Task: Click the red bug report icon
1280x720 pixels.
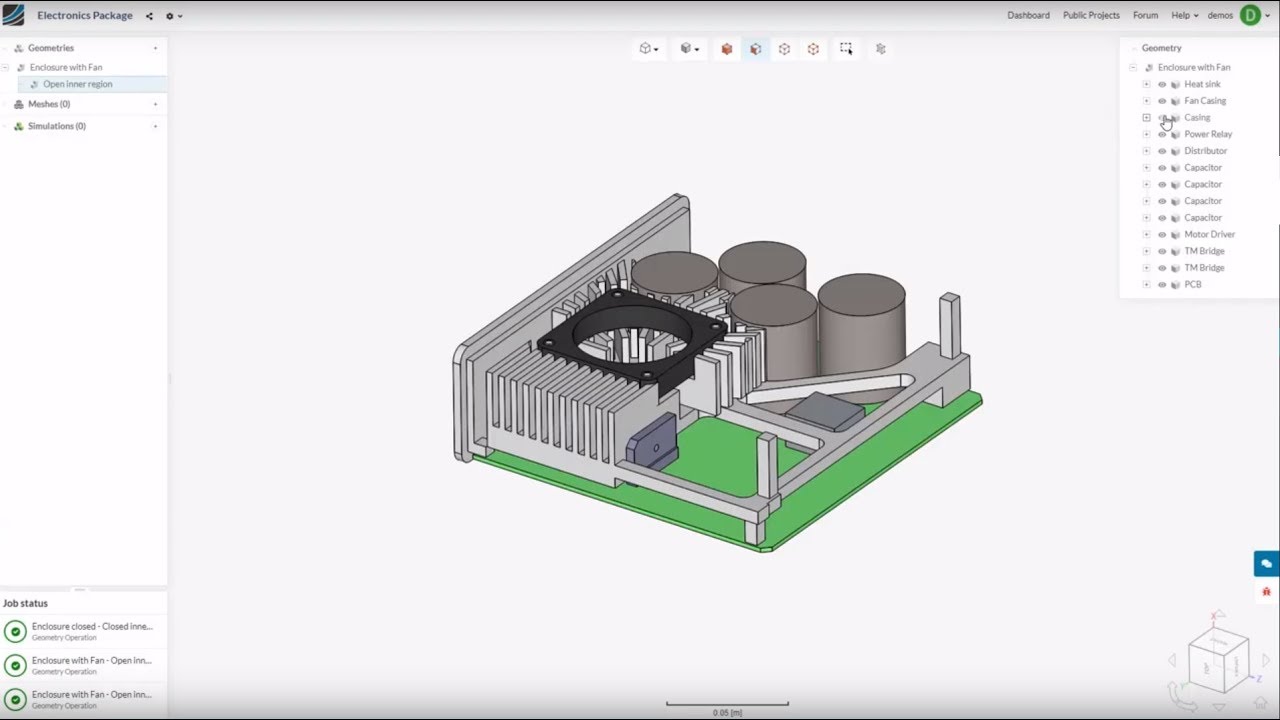Action: (x=1267, y=592)
